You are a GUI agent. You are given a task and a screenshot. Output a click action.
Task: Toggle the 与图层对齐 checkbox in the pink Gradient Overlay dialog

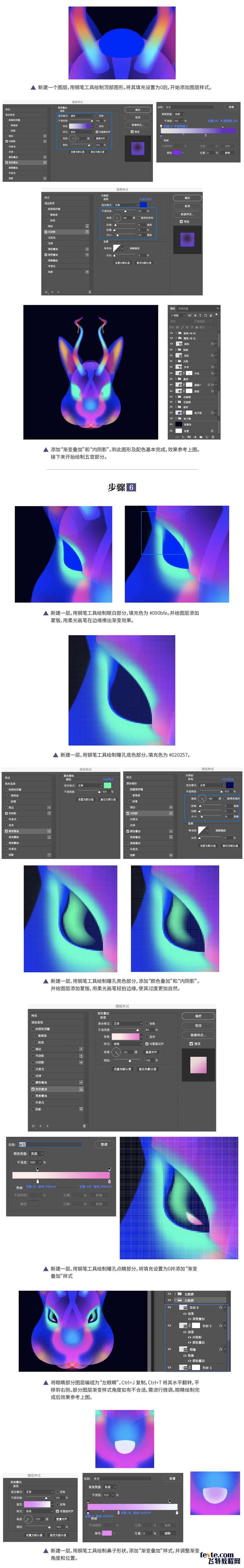(x=147, y=1043)
